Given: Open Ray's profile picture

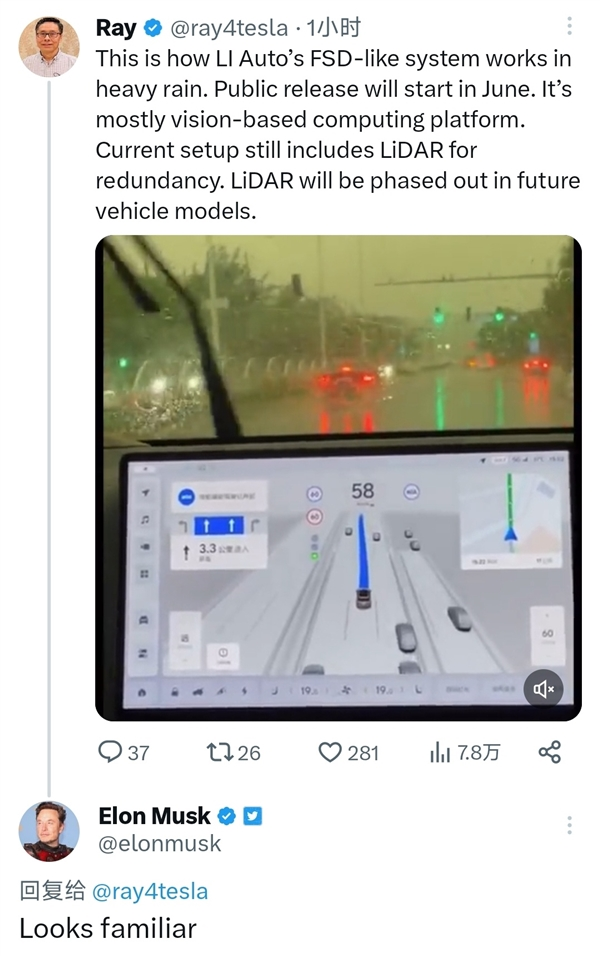Looking at the screenshot, I should [49, 46].
